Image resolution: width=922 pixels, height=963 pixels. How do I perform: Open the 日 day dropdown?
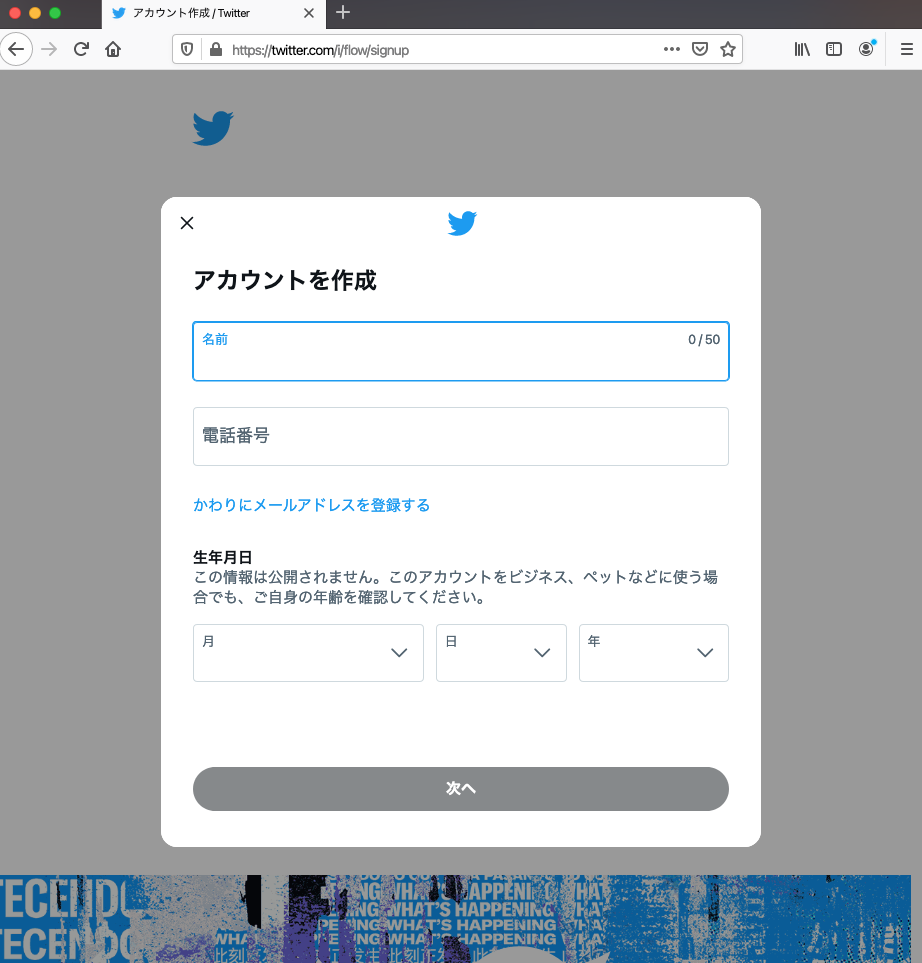tap(501, 653)
